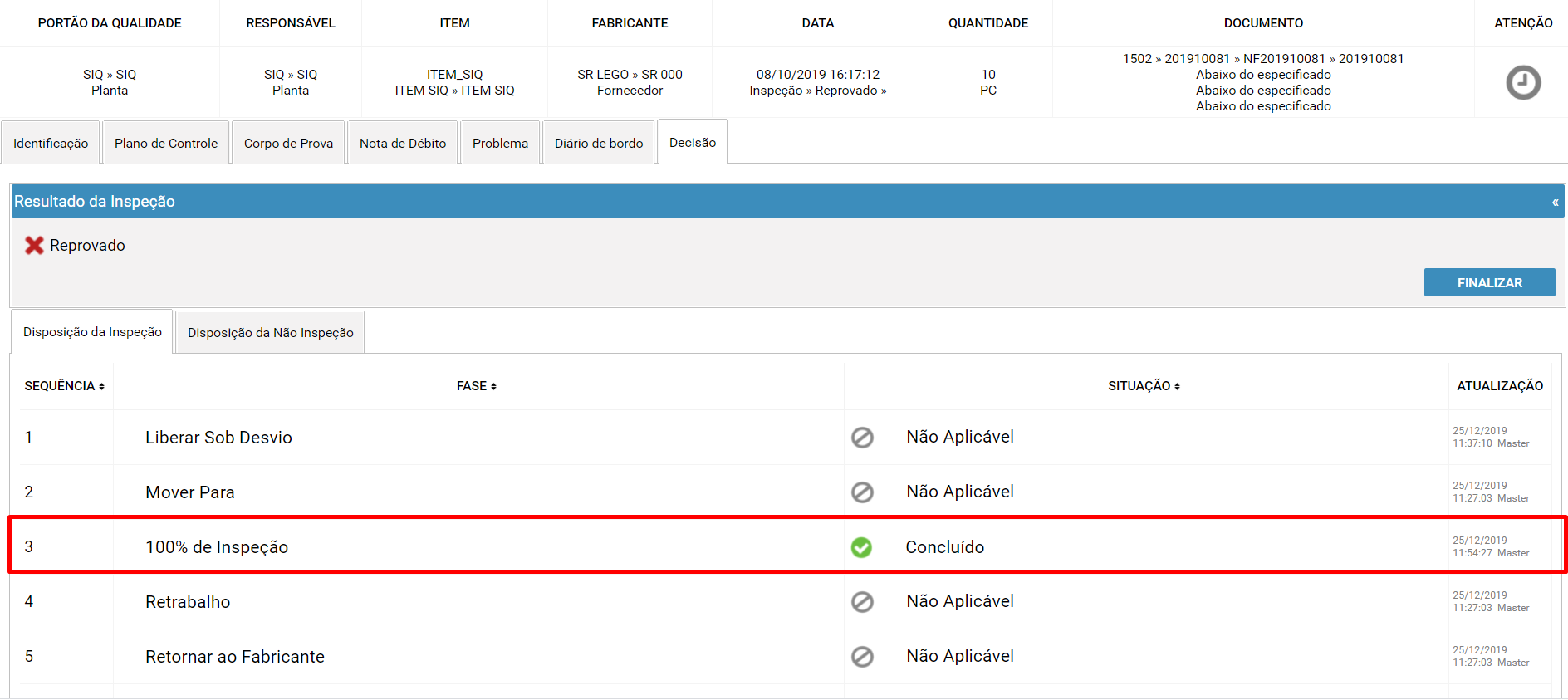Click the Reprovado result label

pyautogui.click(x=87, y=245)
